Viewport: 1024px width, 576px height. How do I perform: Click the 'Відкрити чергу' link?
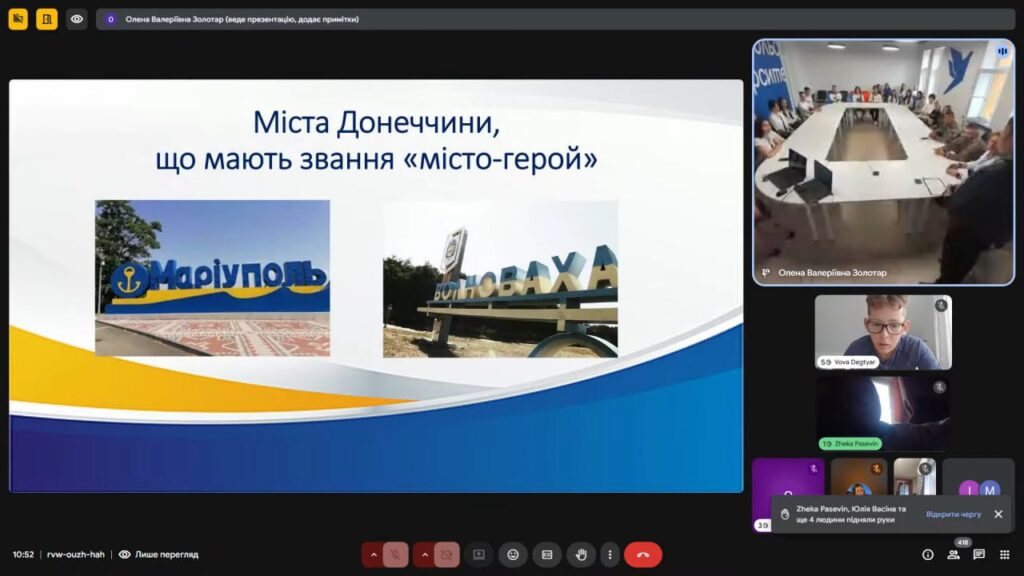click(x=953, y=514)
